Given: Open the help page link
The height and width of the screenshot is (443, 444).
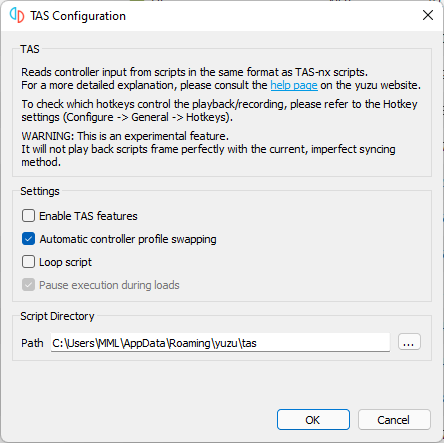Looking at the screenshot, I should click(294, 85).
